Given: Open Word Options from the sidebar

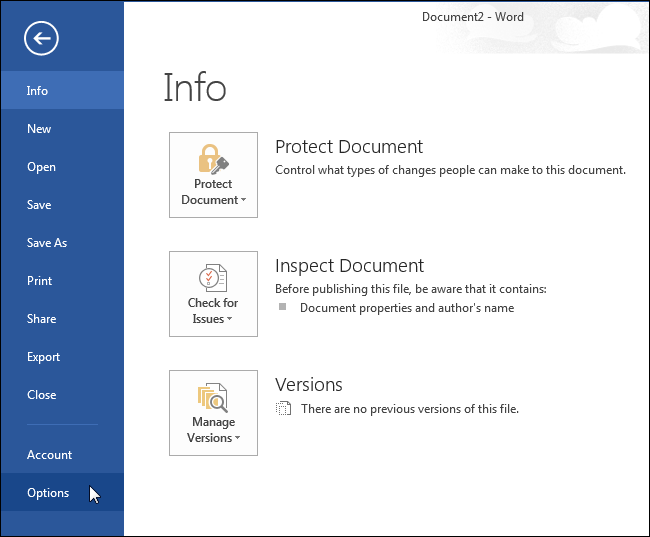Looking at the screenshot, I should point(48,493).
